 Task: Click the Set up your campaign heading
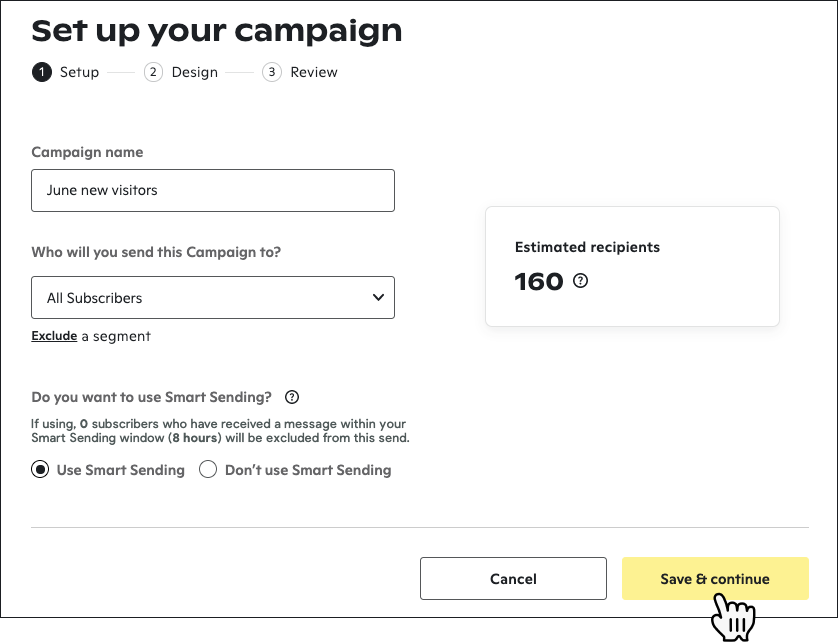pos(217,30)
